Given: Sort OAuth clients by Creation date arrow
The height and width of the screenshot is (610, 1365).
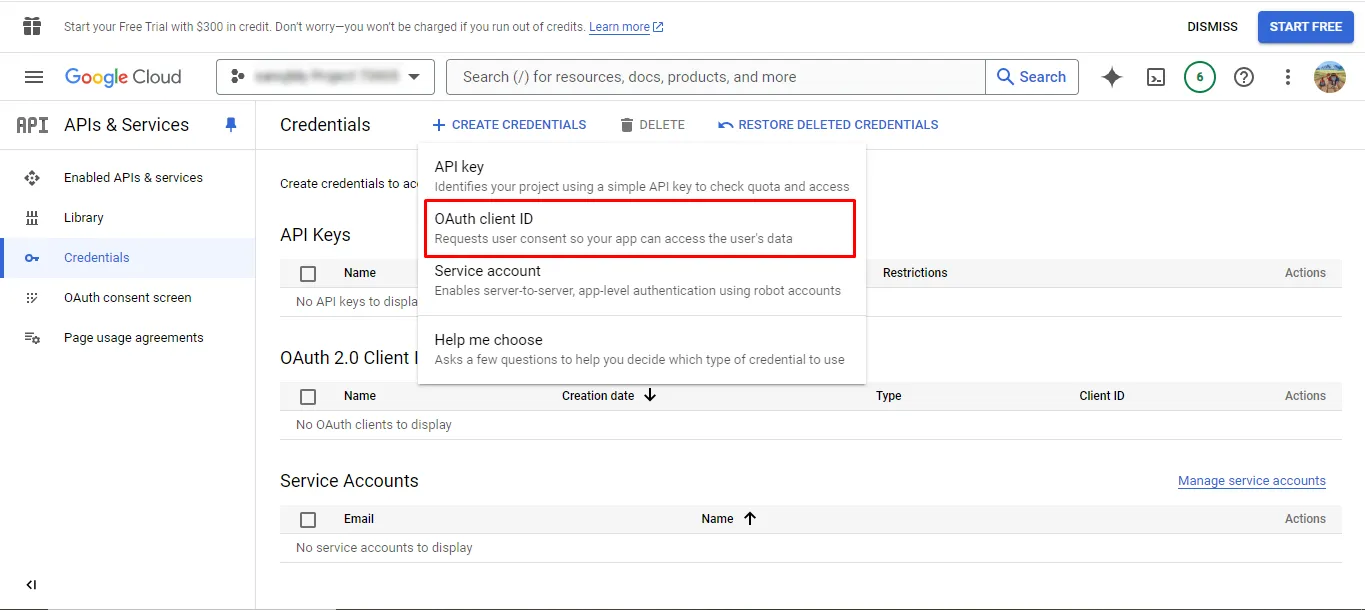Looking at the screenshot, I should point(650,395).
